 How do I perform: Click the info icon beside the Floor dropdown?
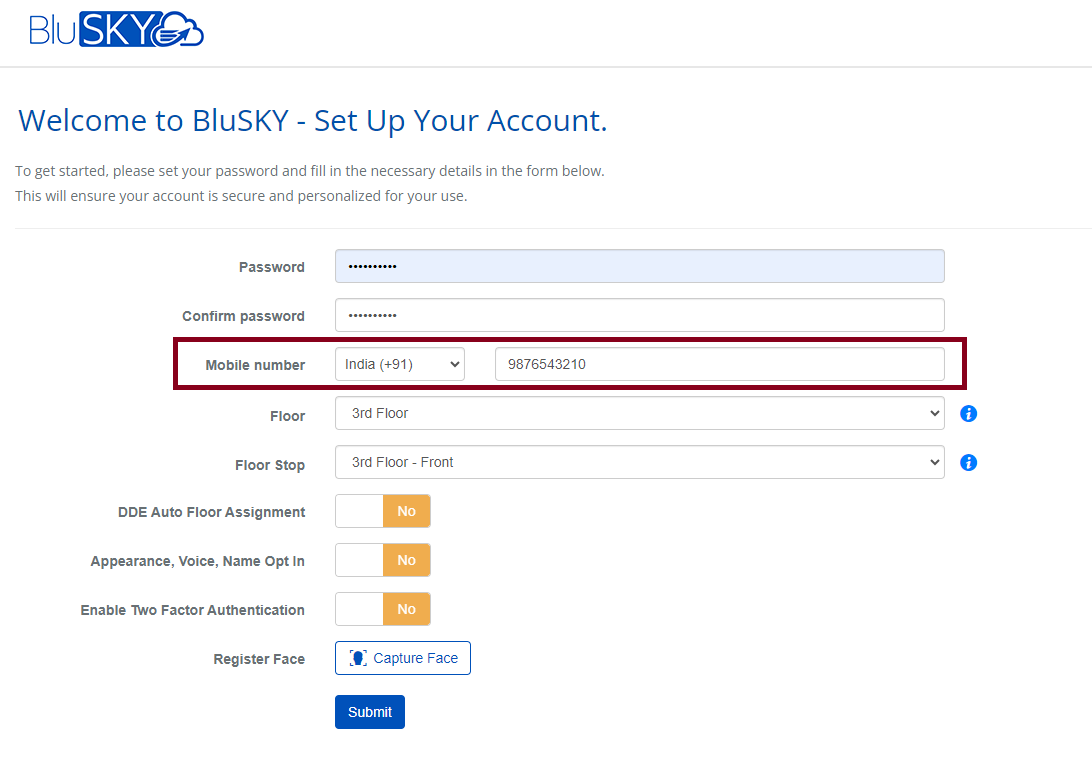coord(968,413)
